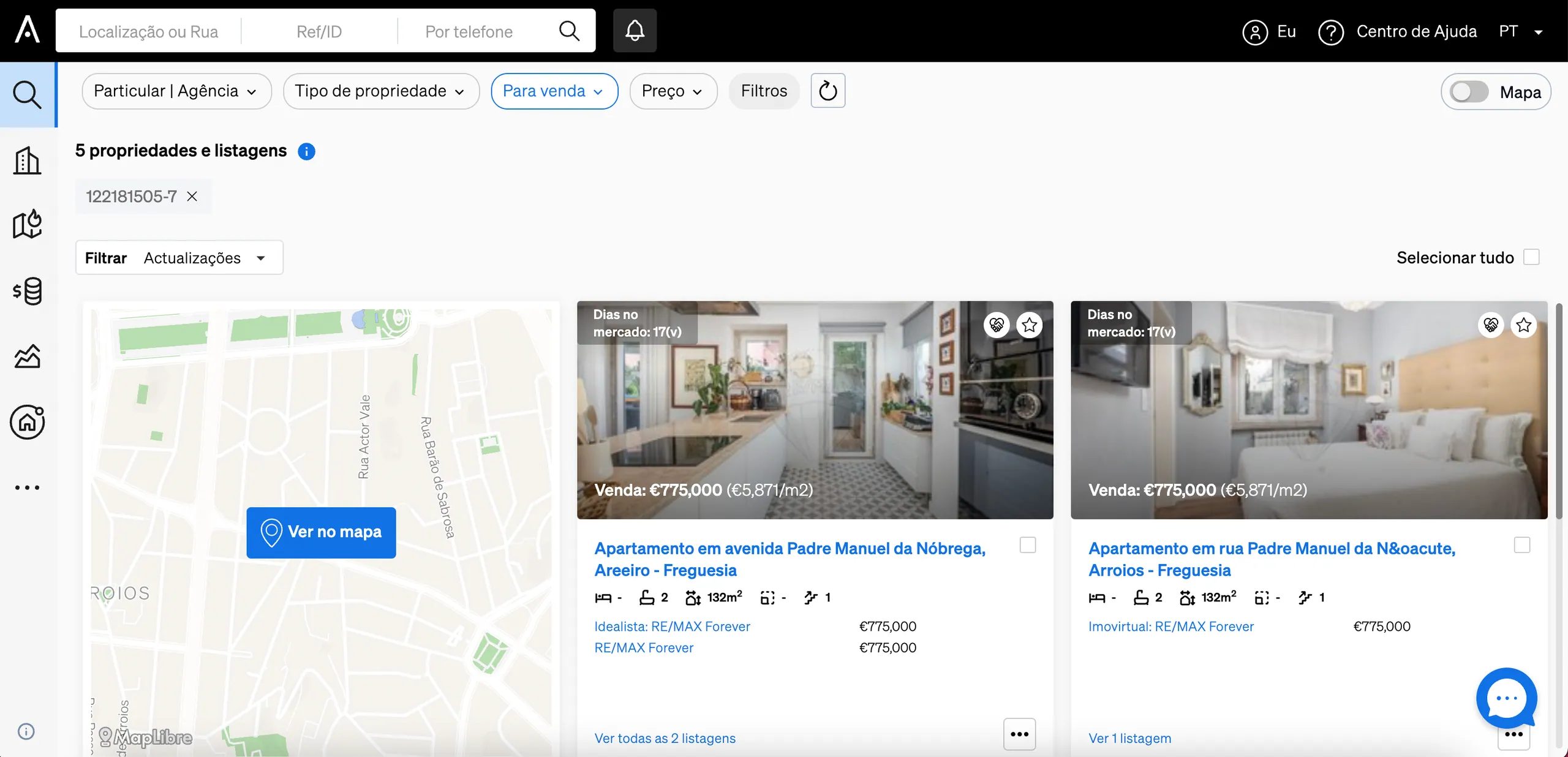Screen dimensions: 1568x757
Task: Open the money database icon in sidebar
Action: [28, 291]
